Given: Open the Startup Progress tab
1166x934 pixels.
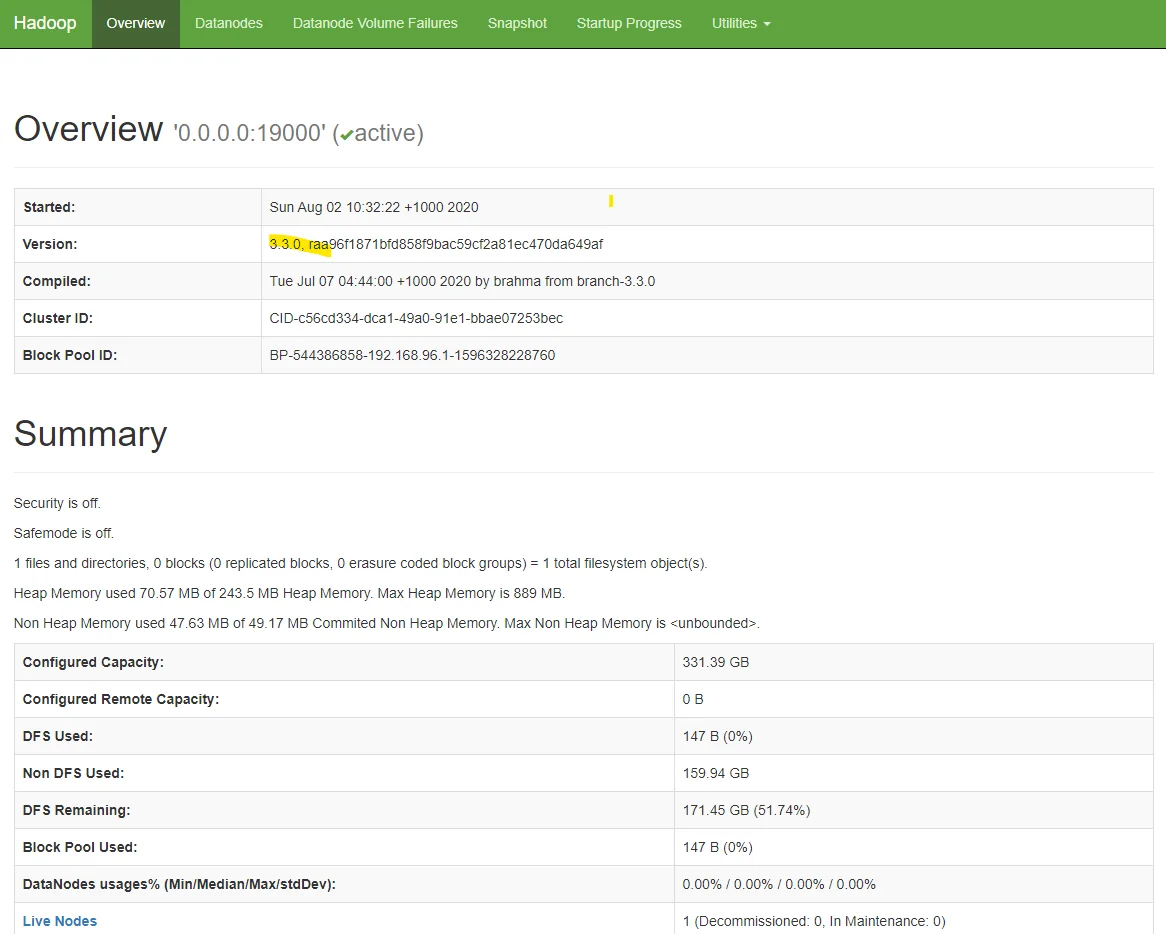Looking at the screenshot, I should (x=629, y=23).
